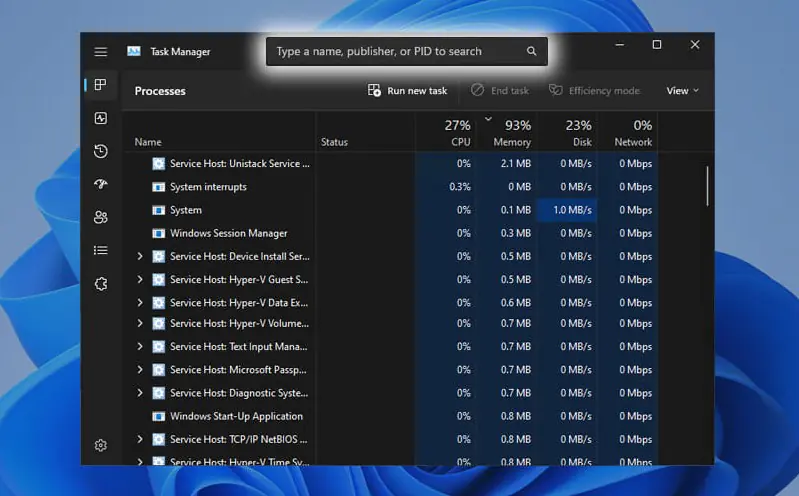Viewport: 799px width, 496px height.
Task: Open the Details page icon
Action: tap(101, 250)
